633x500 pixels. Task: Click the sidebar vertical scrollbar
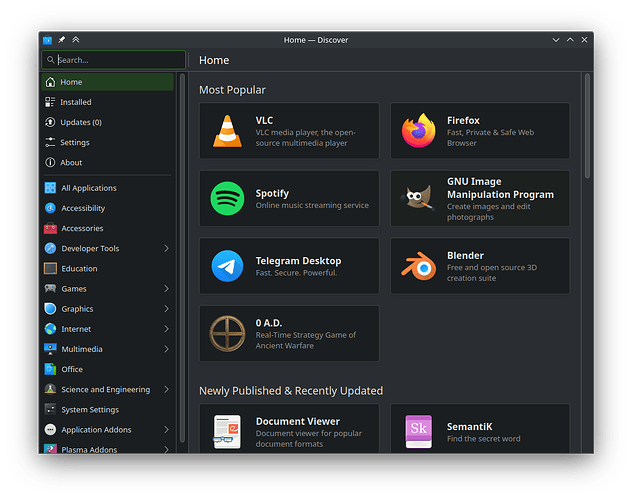[x=182, y=258]
